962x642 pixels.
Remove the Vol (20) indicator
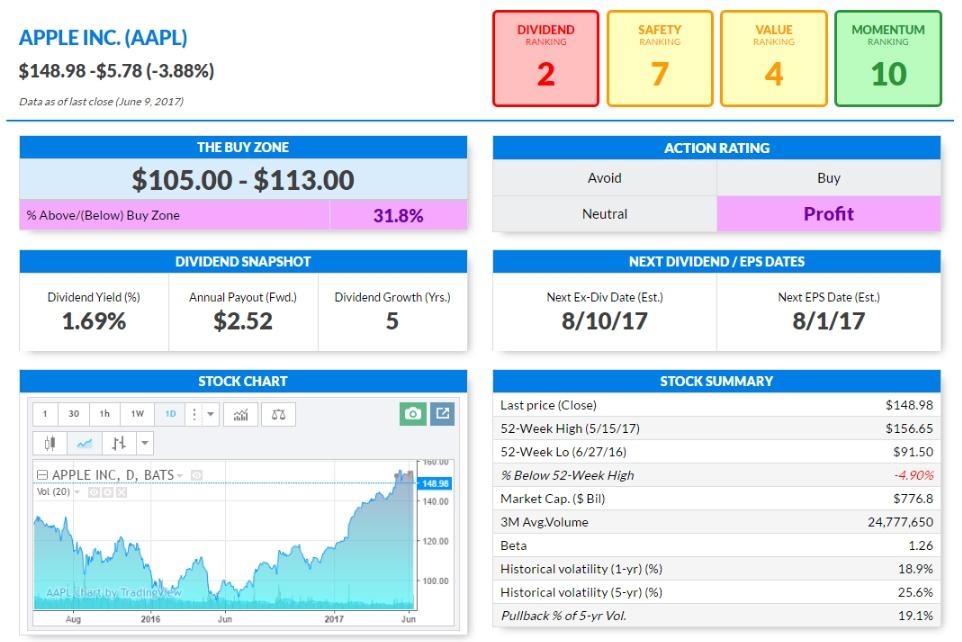(121, 492)
